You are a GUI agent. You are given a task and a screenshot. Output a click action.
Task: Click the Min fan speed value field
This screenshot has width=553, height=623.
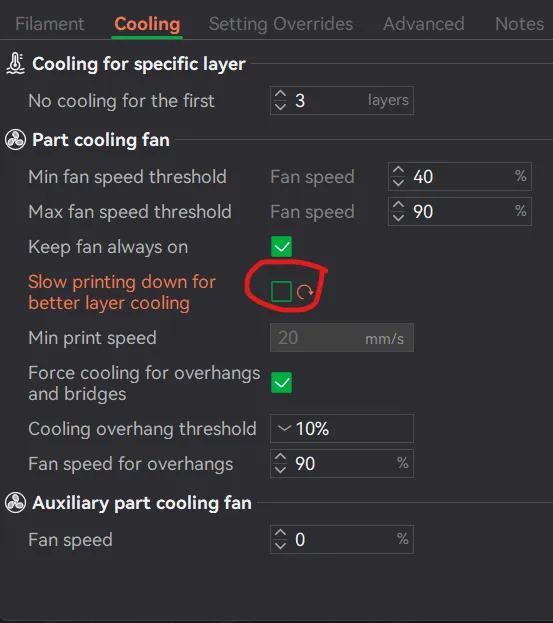pyautogui.click(x=460, y=176)
